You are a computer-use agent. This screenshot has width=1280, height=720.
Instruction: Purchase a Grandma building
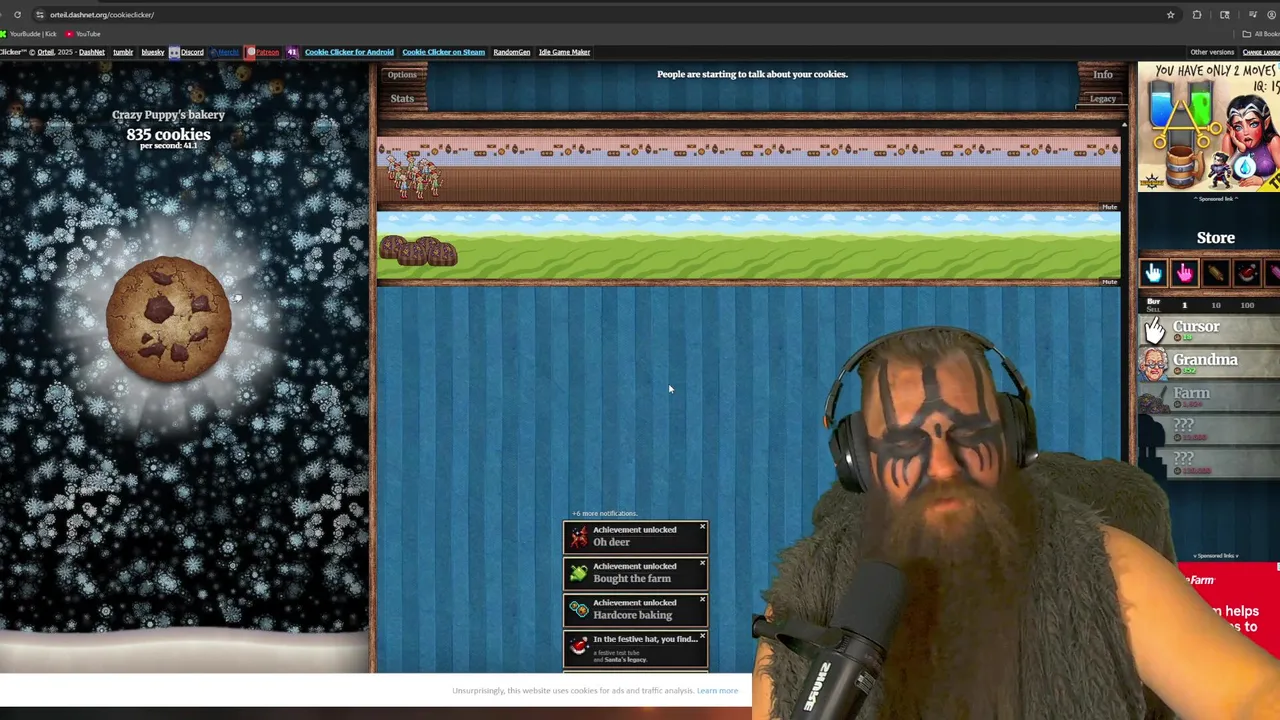click(x=1209, y=362)
